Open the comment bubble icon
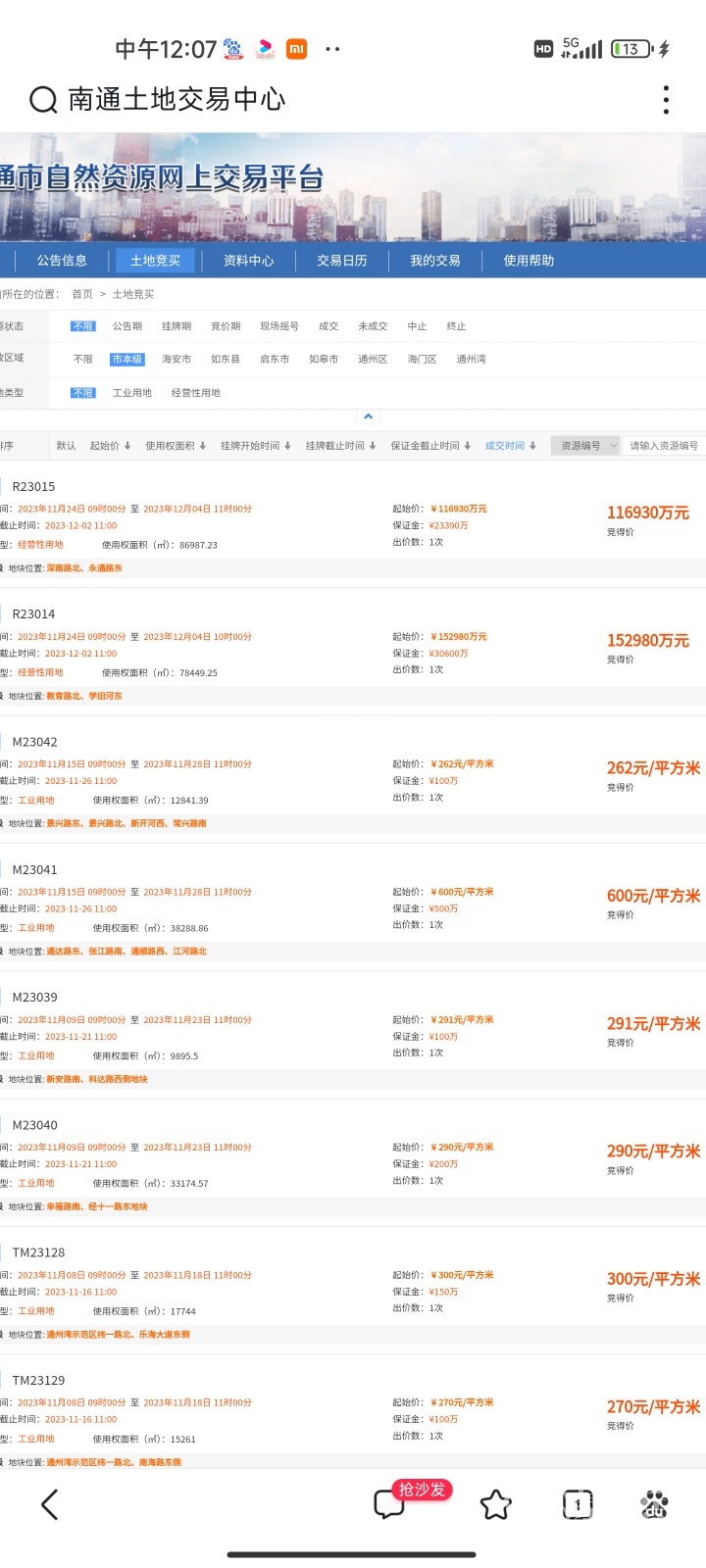Image resolution: width=706 pixels, height=1568 pixels. click(389, 1504)
